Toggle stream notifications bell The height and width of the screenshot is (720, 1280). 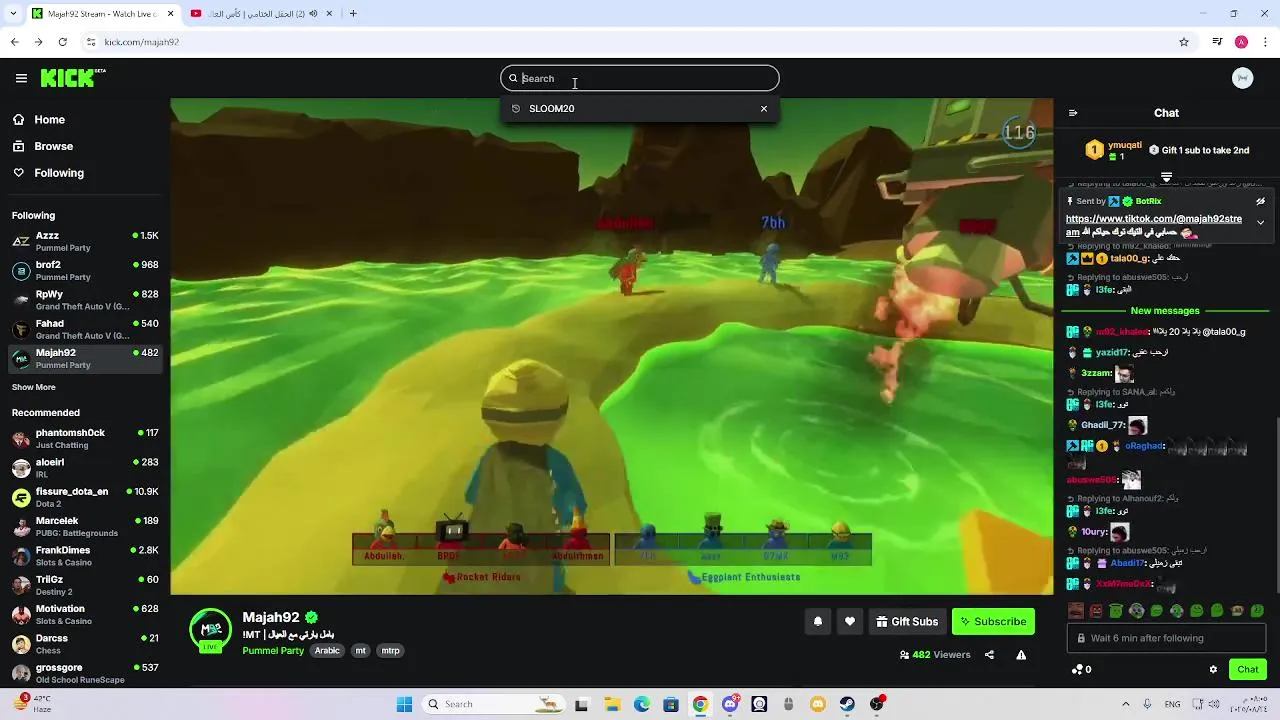tap(817, 621)
